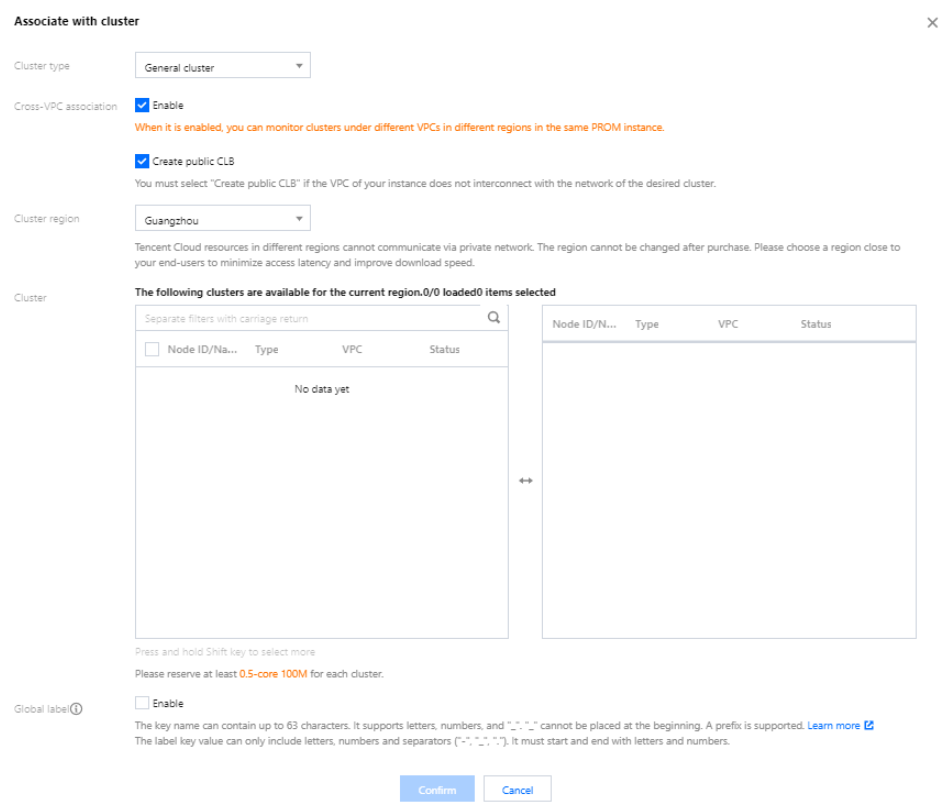Open the Cluster region dropdown
Image resolution: width=950 pixels, height=811 pixels.
coord(222,218)
